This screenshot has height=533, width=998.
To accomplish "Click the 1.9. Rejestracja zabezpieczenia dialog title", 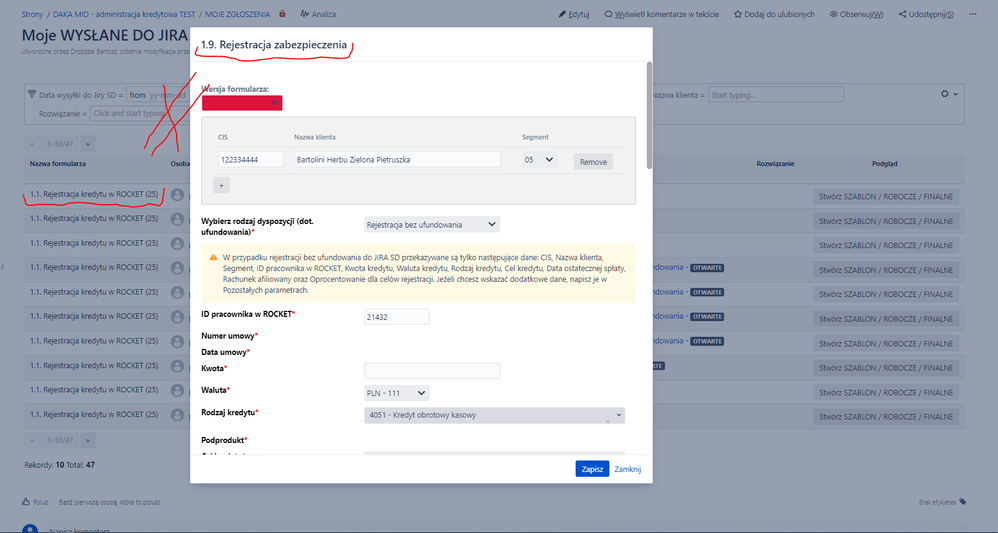I will [274, 45].
